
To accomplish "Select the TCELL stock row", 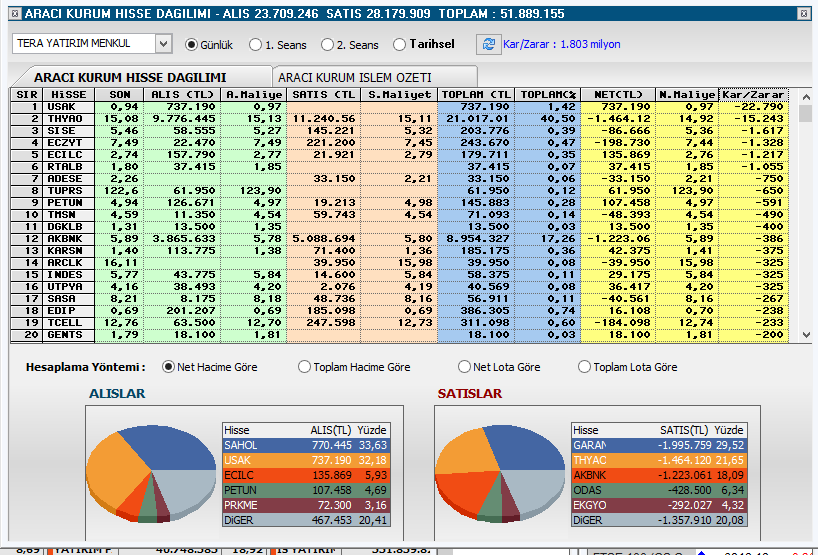I will (x=399, y=323).
